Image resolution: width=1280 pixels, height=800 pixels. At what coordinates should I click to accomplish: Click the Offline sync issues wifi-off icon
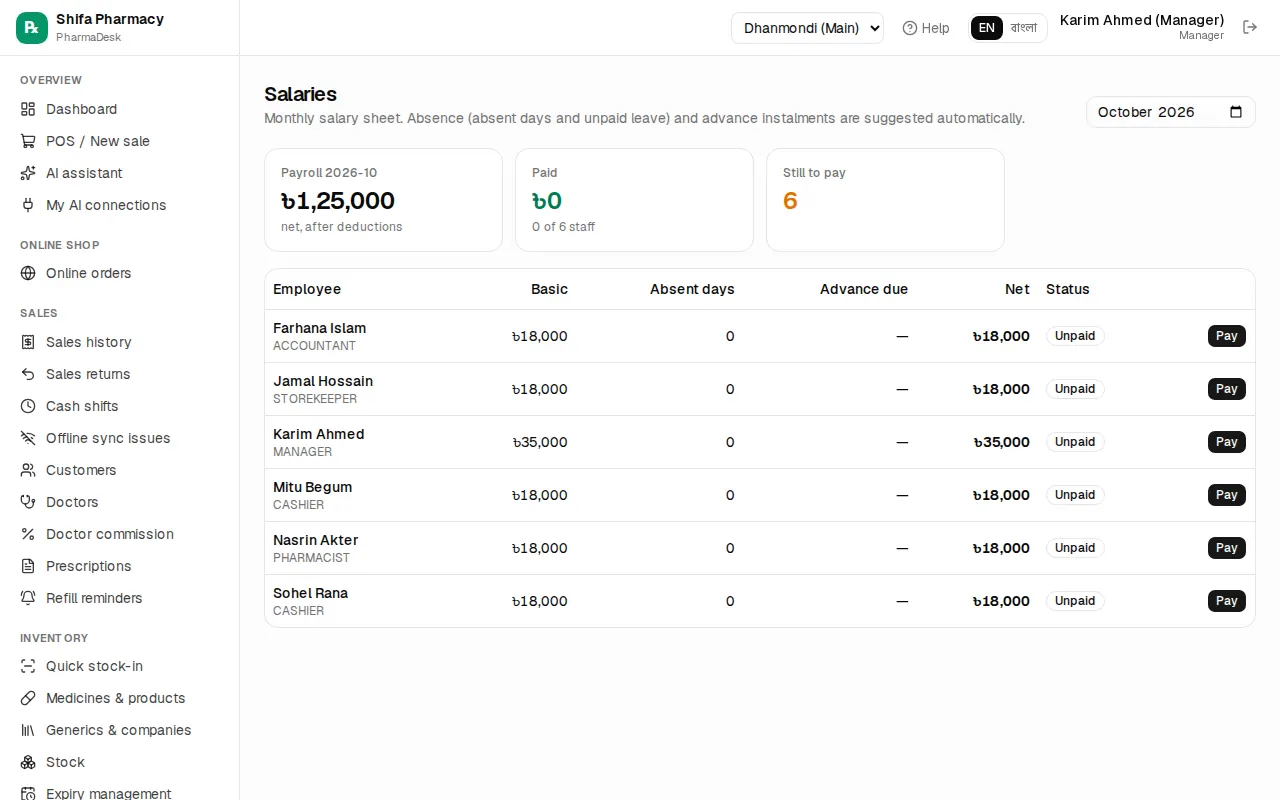pos(28,438)
